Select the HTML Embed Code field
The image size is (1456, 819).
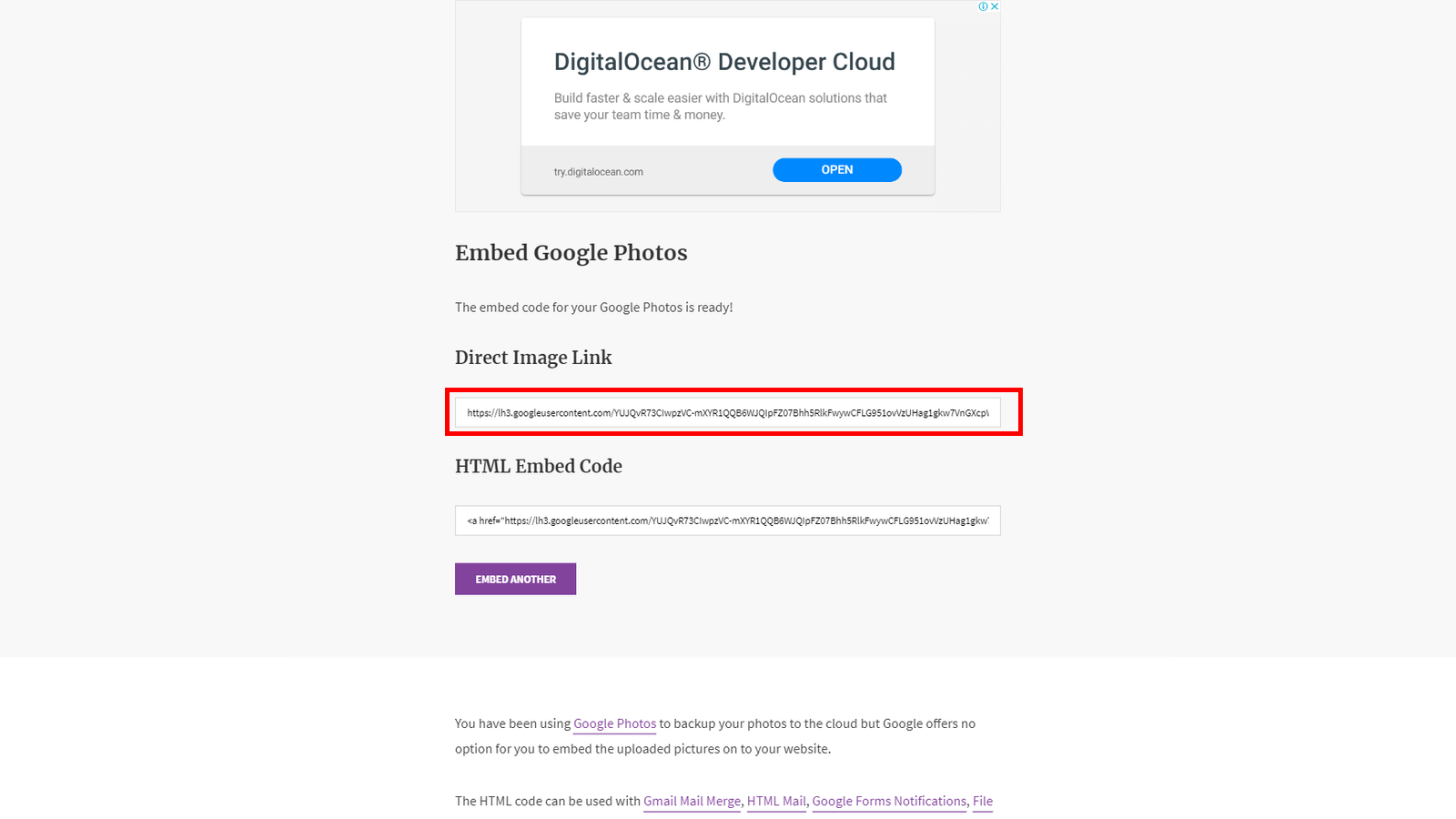tap(727, 521)
